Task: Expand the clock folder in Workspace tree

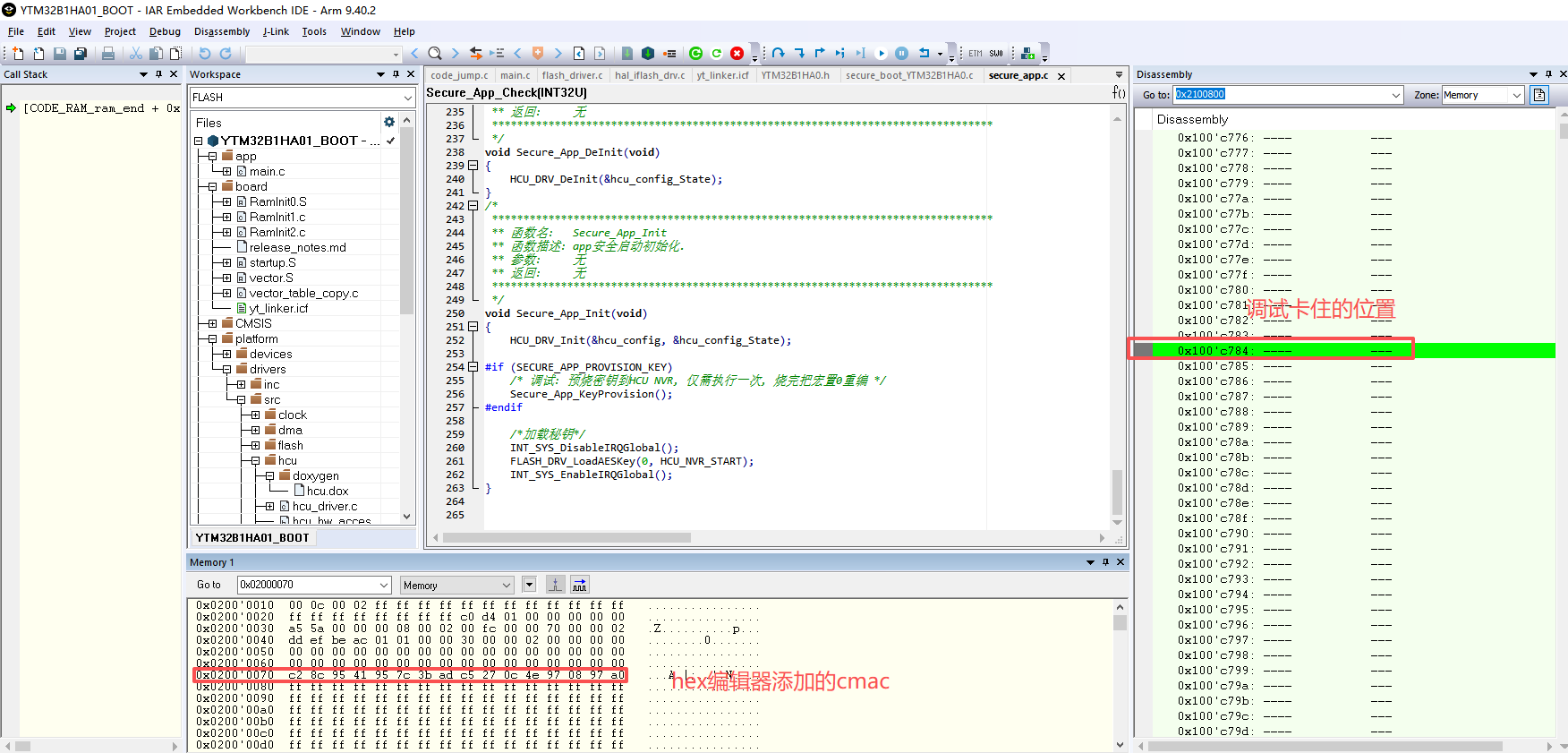Action: [x=255, y=415]
